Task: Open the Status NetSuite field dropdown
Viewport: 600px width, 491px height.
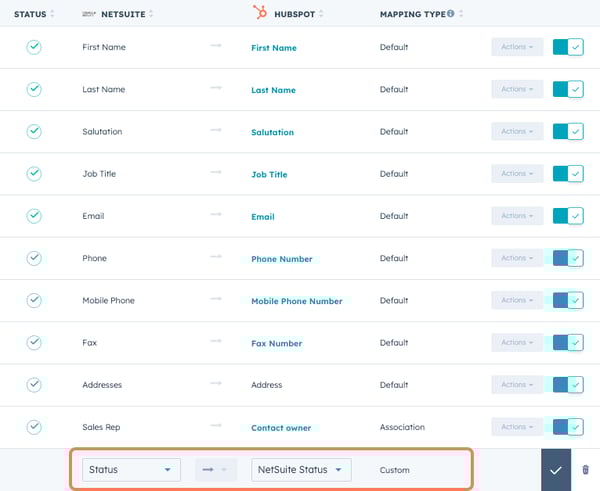Action: (x=131, y=470)
